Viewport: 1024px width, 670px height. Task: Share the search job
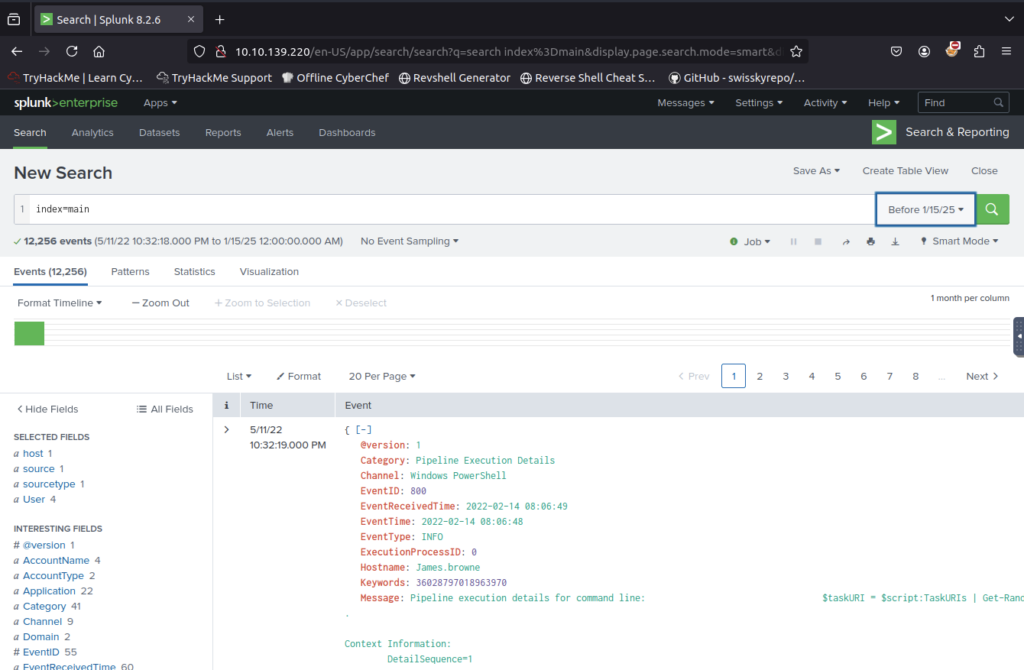846,242
